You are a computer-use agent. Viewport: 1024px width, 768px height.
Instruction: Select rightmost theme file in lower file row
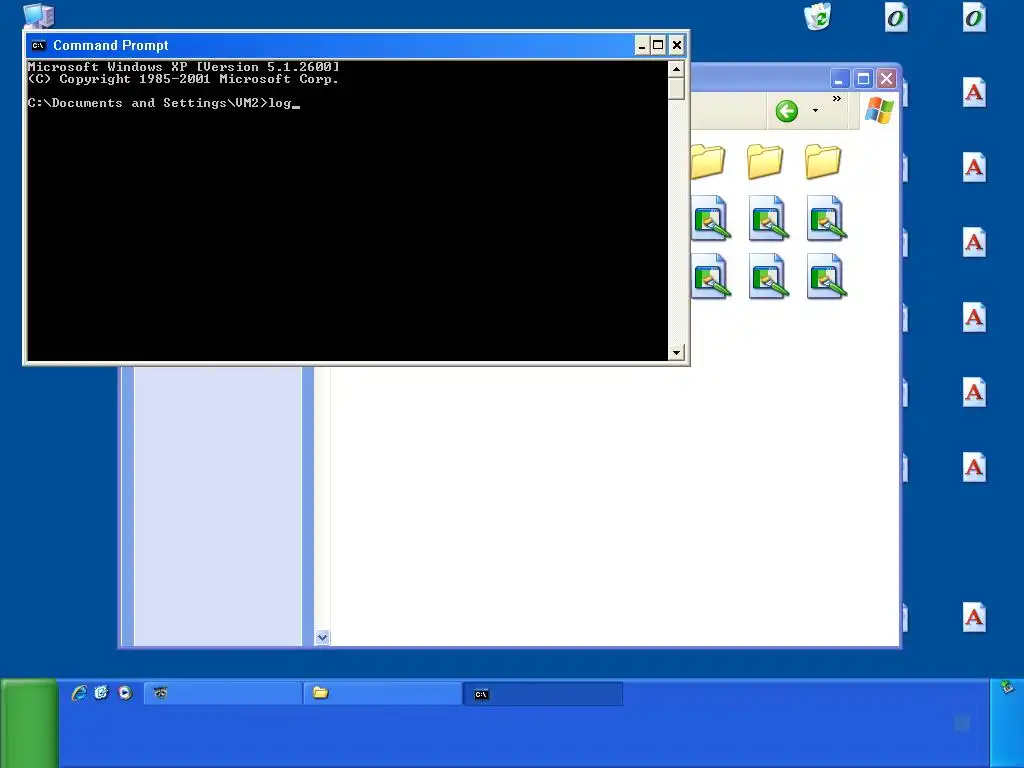click(x=826, y=276)
